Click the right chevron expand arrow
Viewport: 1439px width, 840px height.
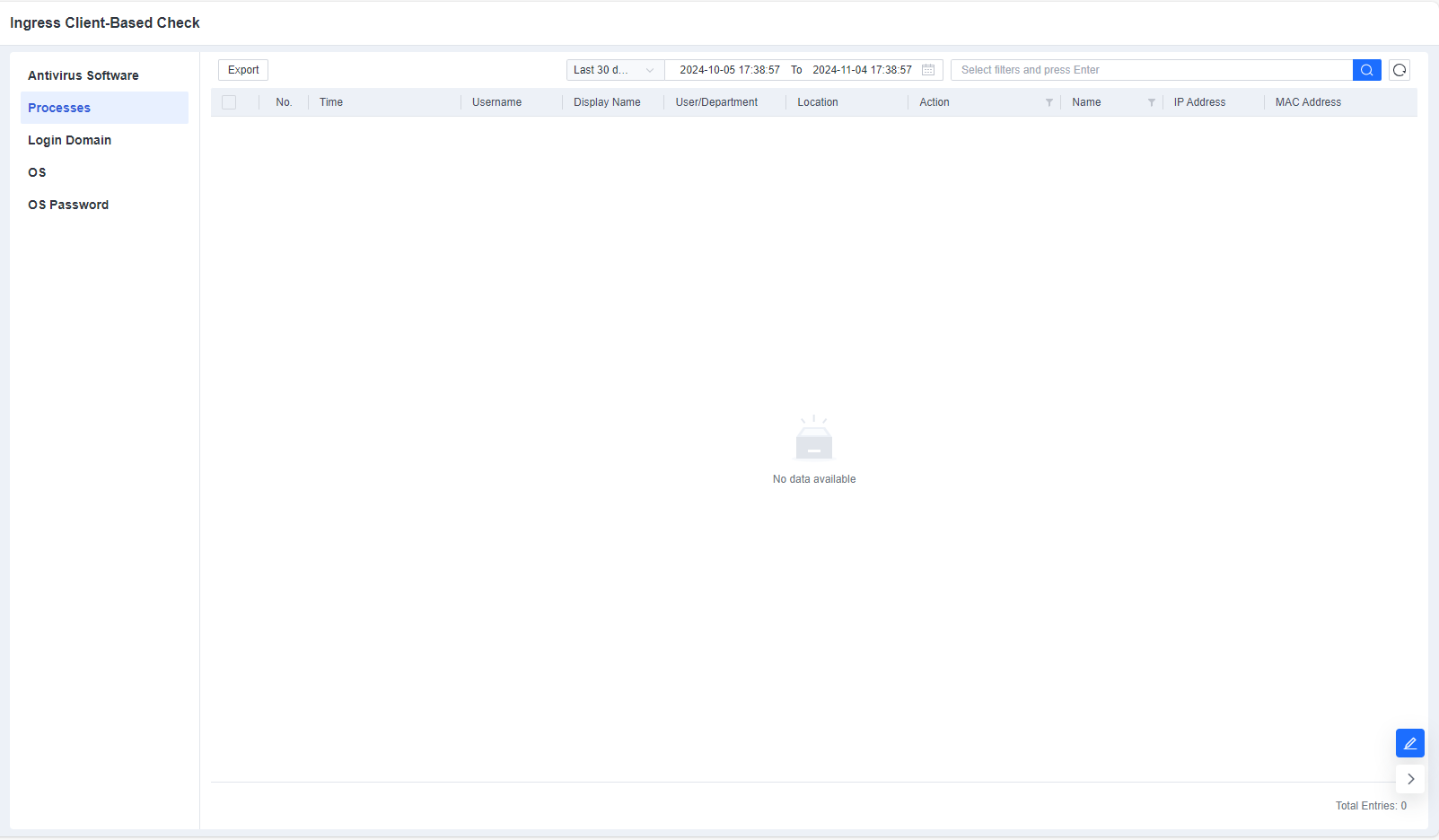[x=1410, y=779]
